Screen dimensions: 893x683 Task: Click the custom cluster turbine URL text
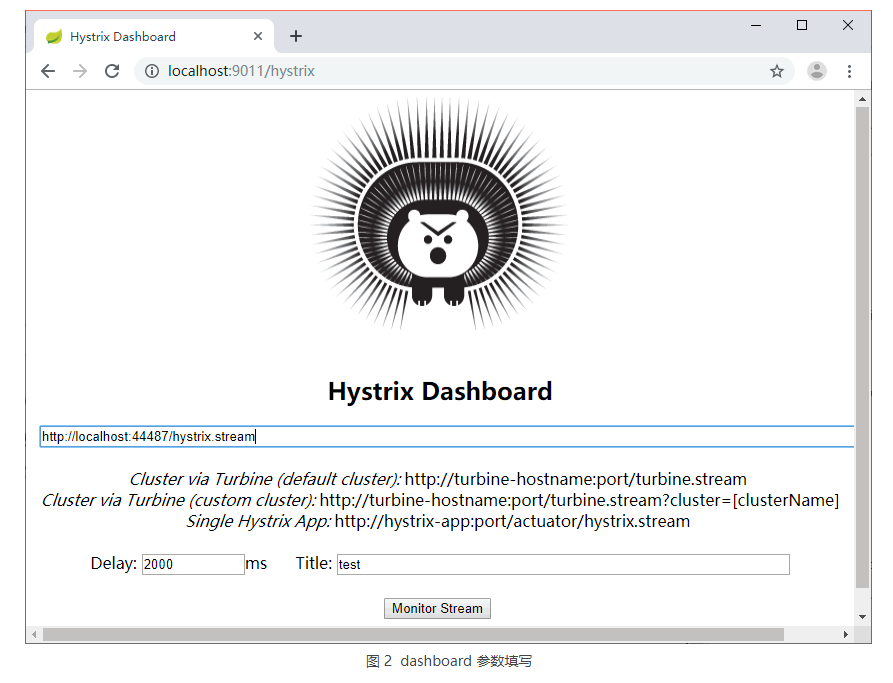click(x=579, y=500)
